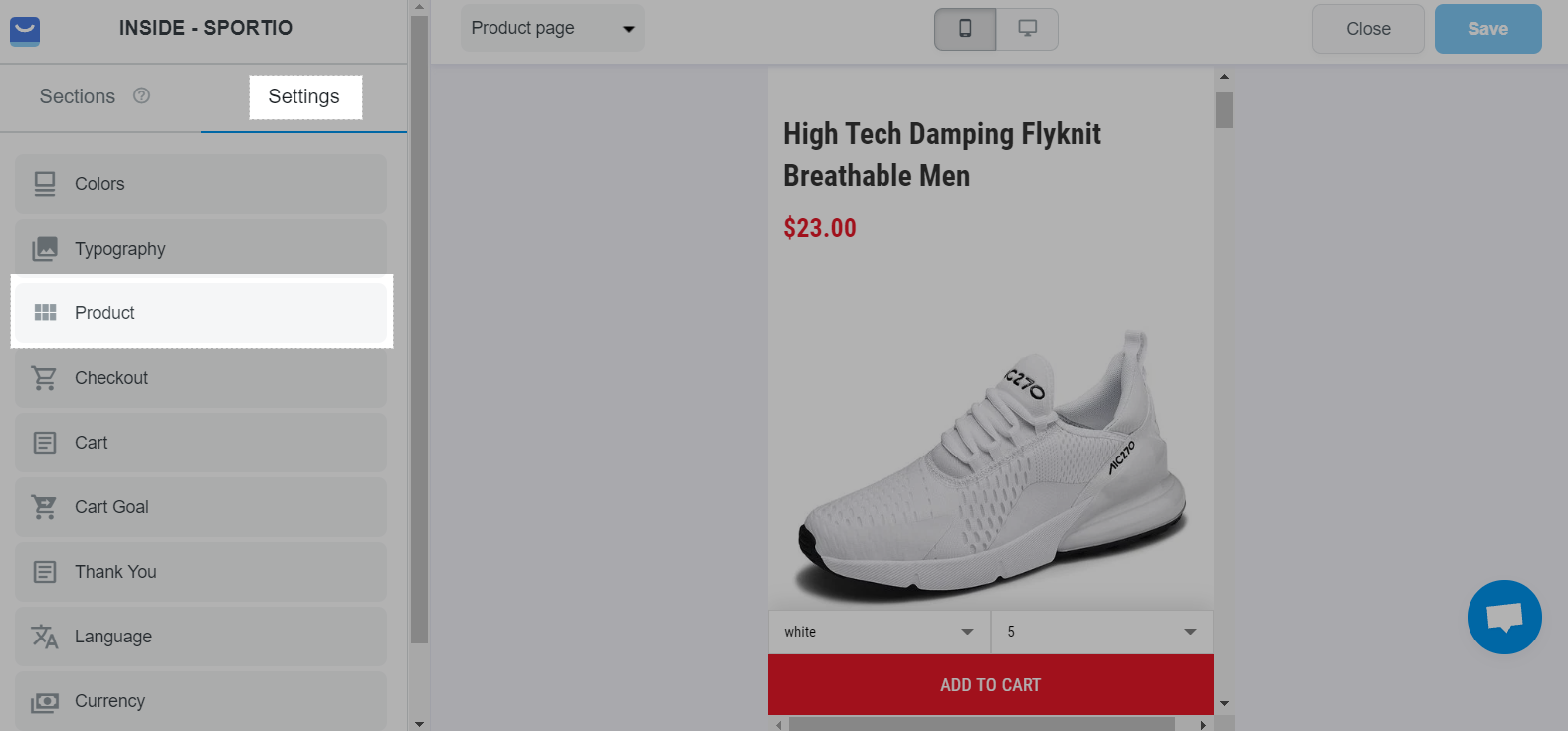The image size is (1568, 731).
Task: Open Cart settings
Action: (201, 443)
